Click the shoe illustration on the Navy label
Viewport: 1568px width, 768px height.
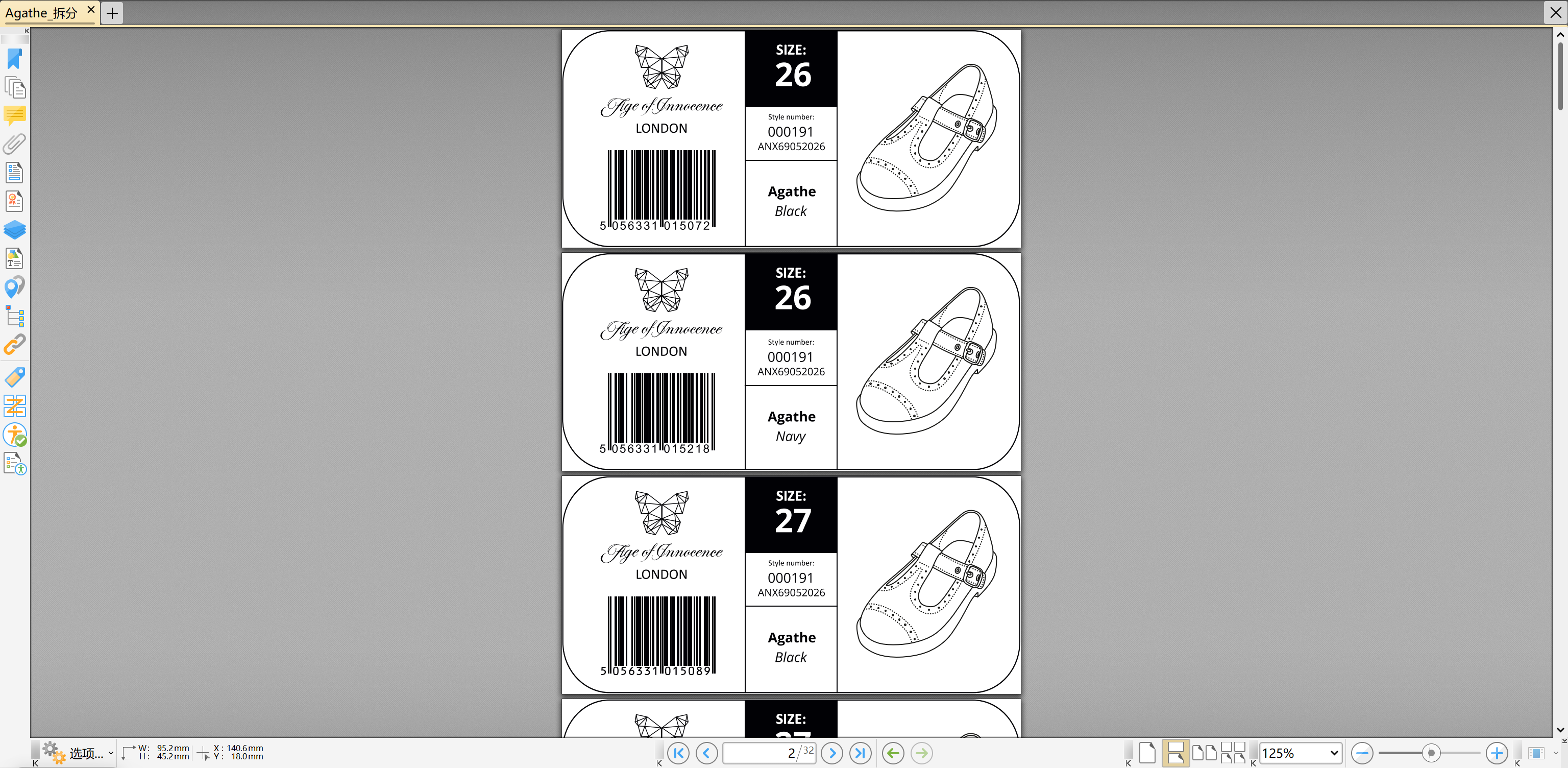(926, 361)
